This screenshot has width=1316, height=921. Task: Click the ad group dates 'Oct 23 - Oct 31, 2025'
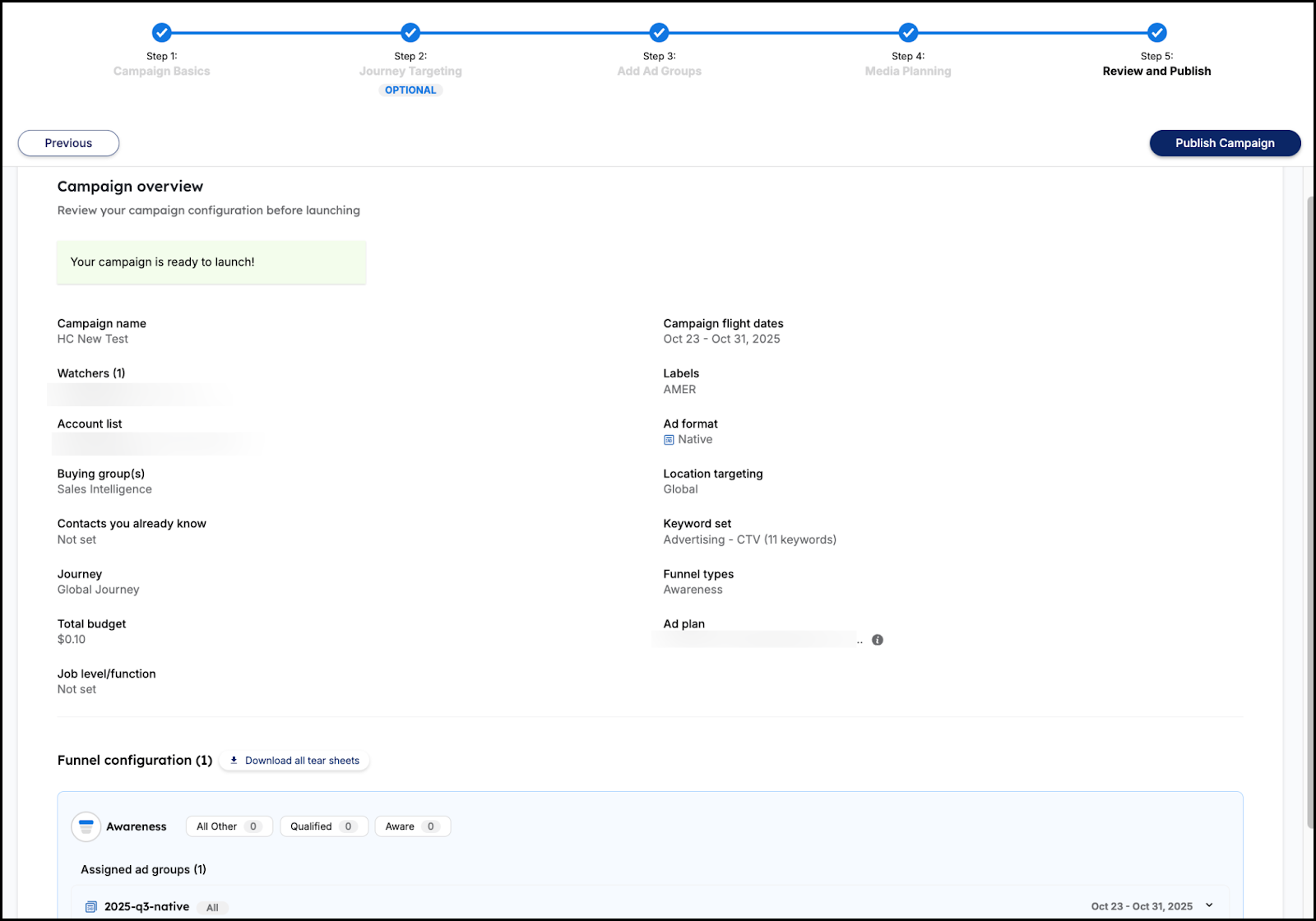1142,906
